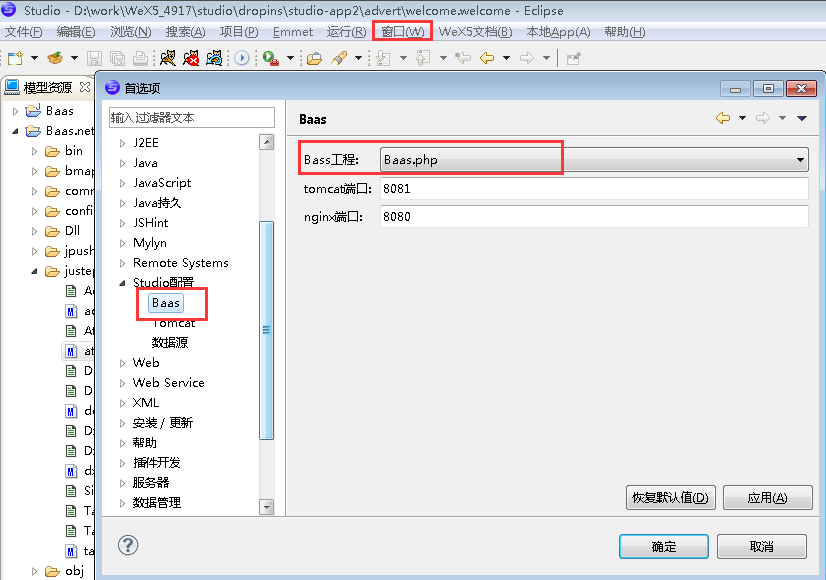This screenshot has height=580, width=826.
Task: Click the New wizard toolbar icon
Action: (x=16, y=58)
